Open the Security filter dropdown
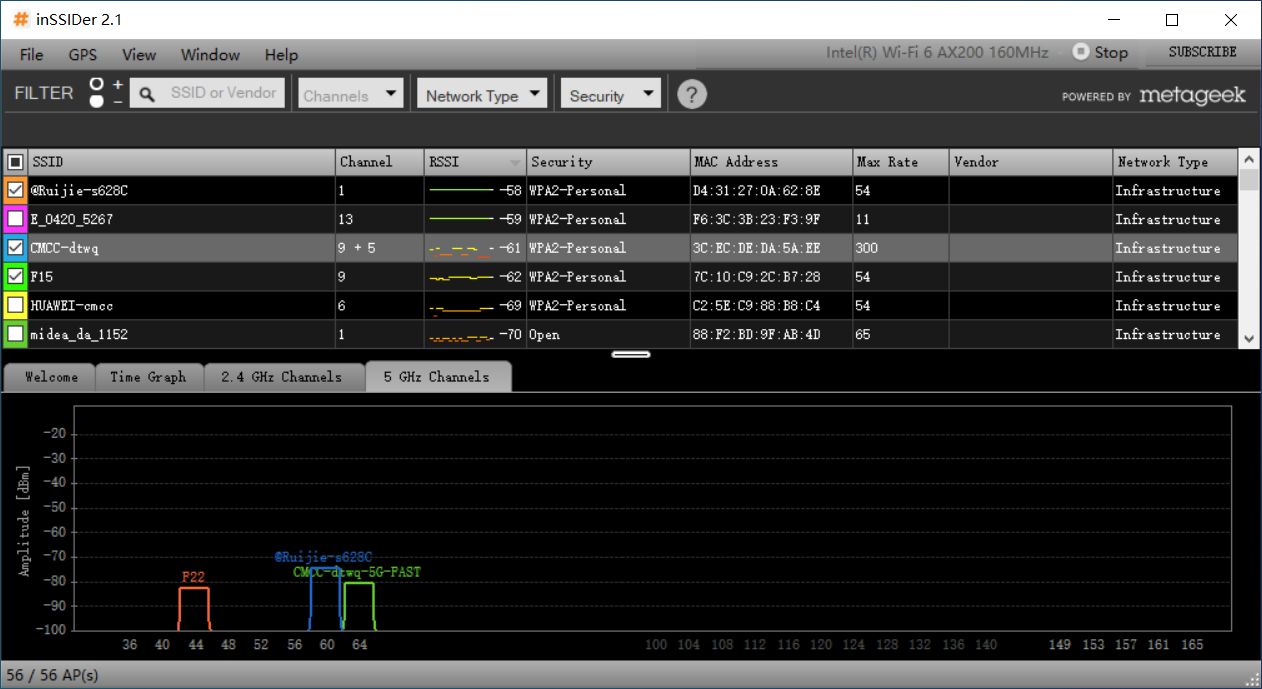The image size is (1262, 689). pos(611,95)
